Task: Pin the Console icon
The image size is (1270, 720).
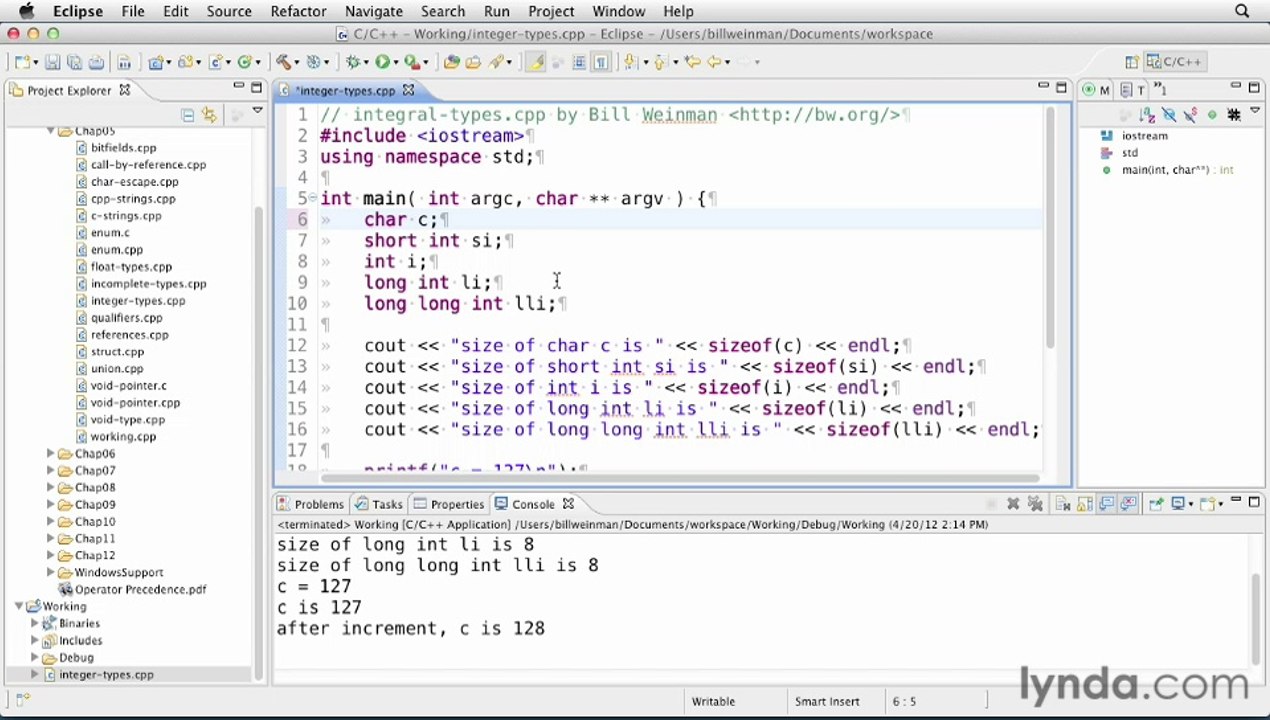Action: [x=1156, y=504]
